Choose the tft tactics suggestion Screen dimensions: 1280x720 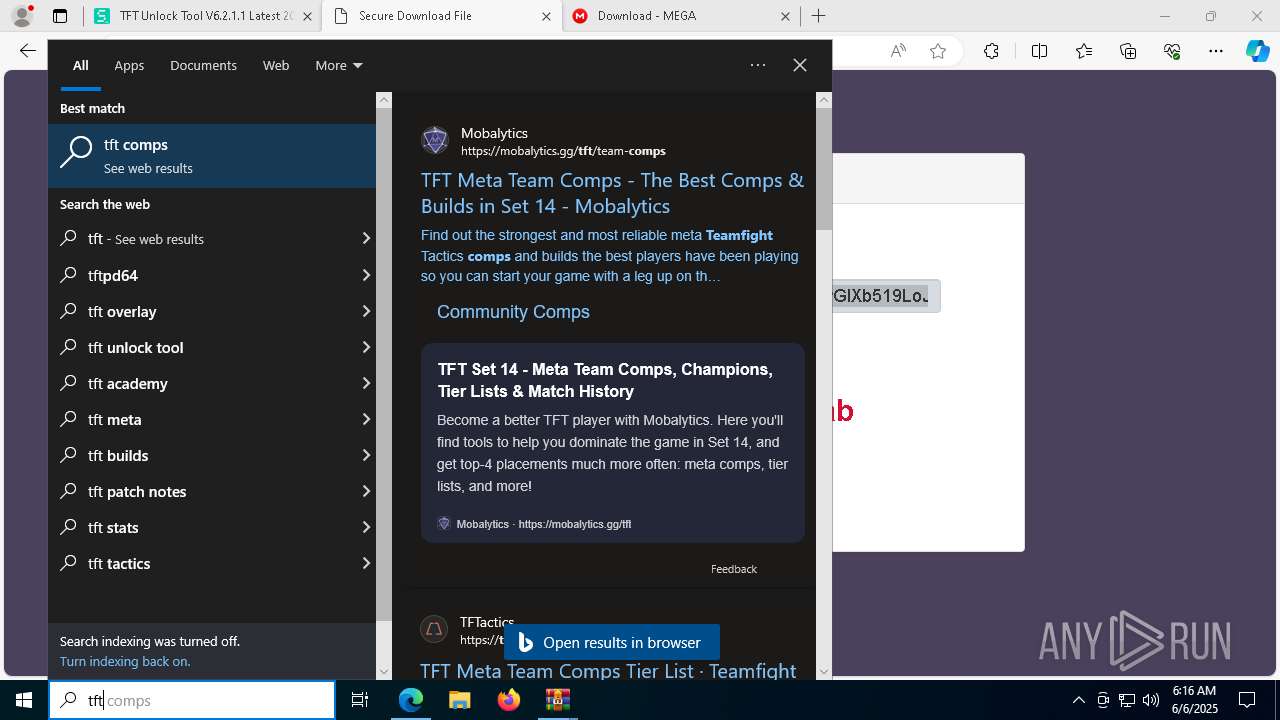coord(212,563)
